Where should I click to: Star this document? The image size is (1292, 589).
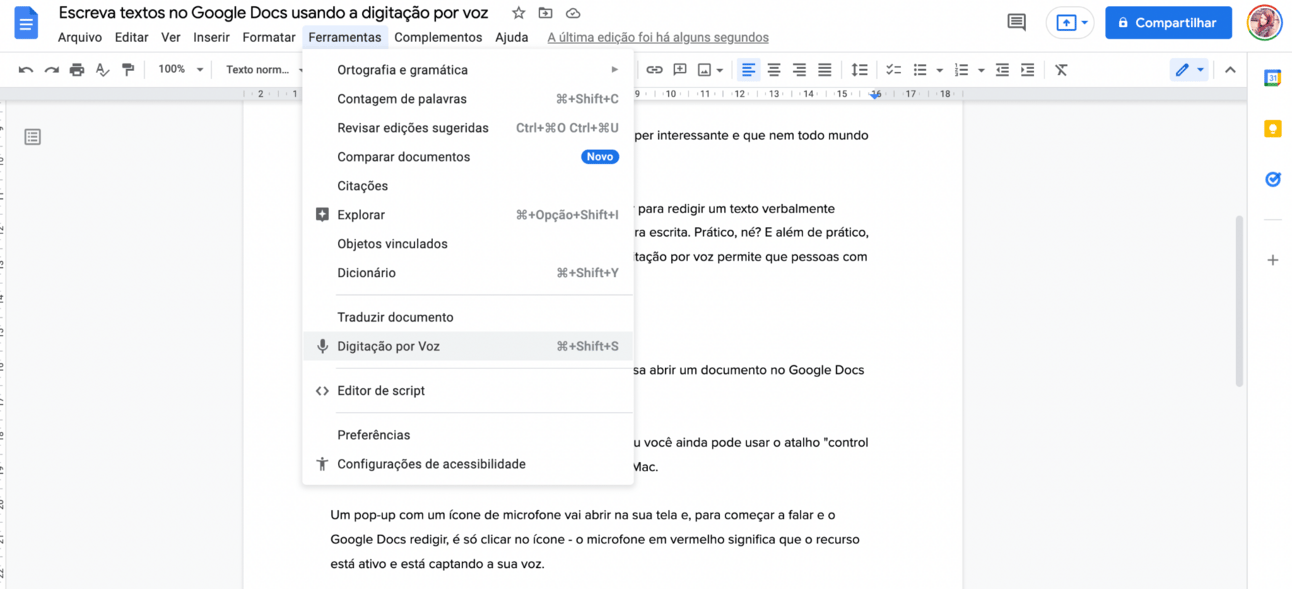click(518, 13)
